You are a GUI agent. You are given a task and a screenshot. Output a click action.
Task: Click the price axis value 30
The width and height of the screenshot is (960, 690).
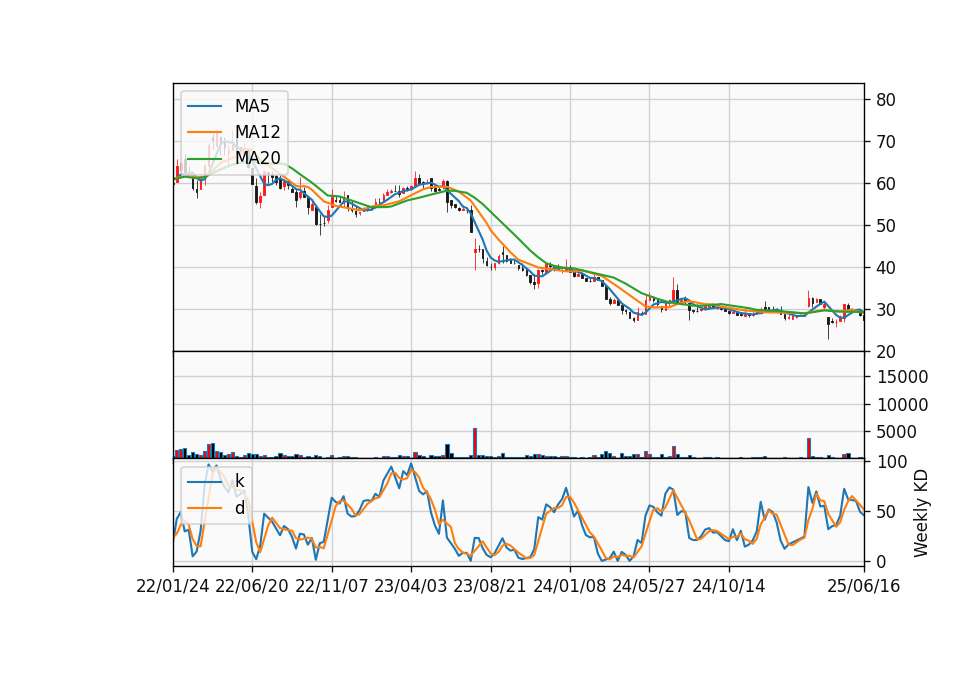[x=885, y=310]
